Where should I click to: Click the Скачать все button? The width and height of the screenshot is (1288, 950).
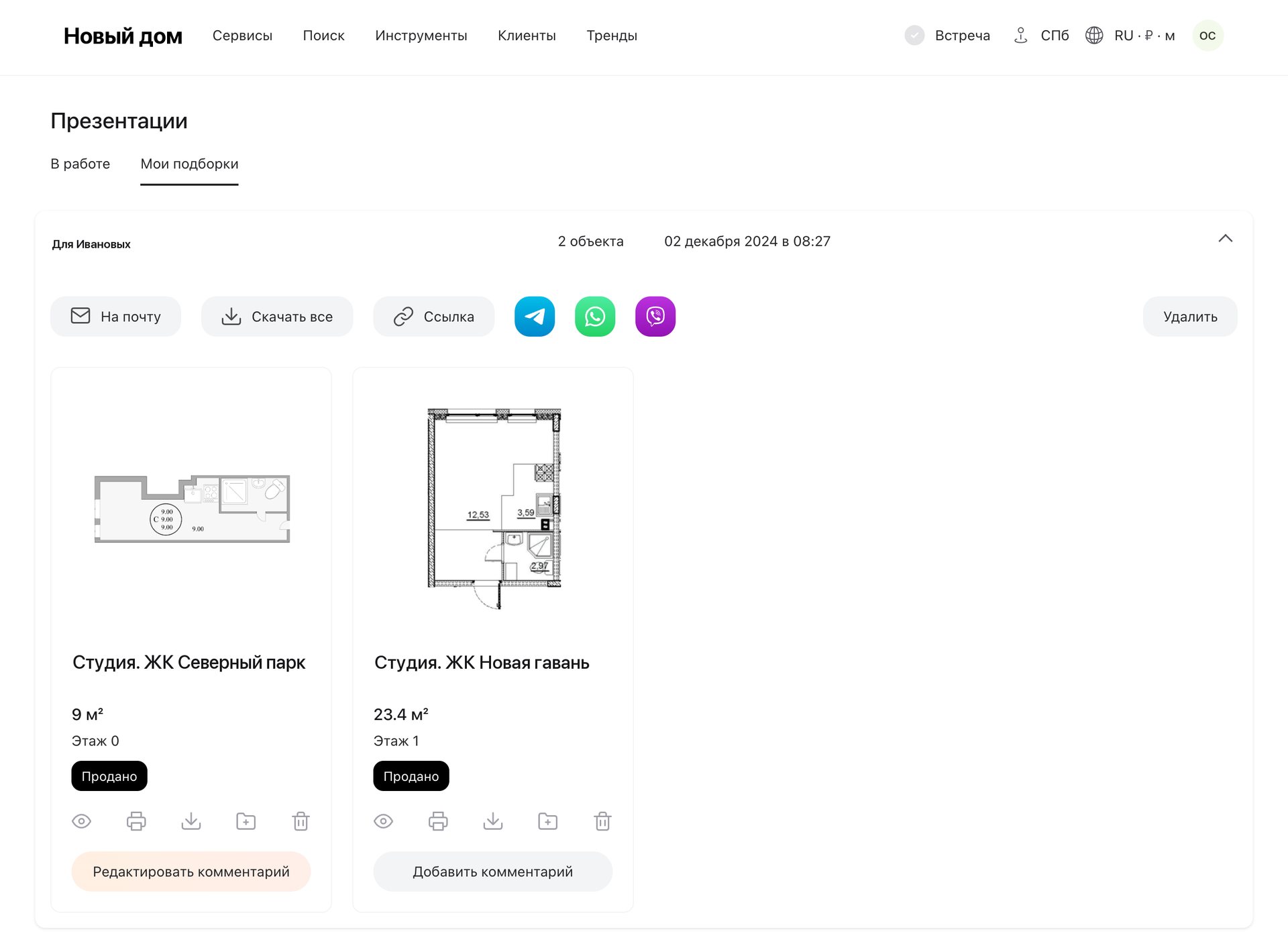click(277, 317)
